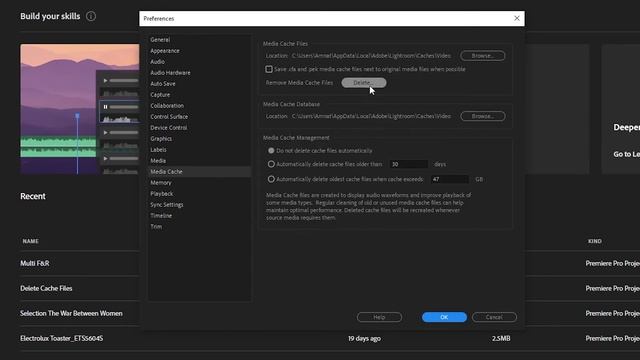Open the Appearance preferences category
The image size is (640, 360).
click(x=165, y=51)
